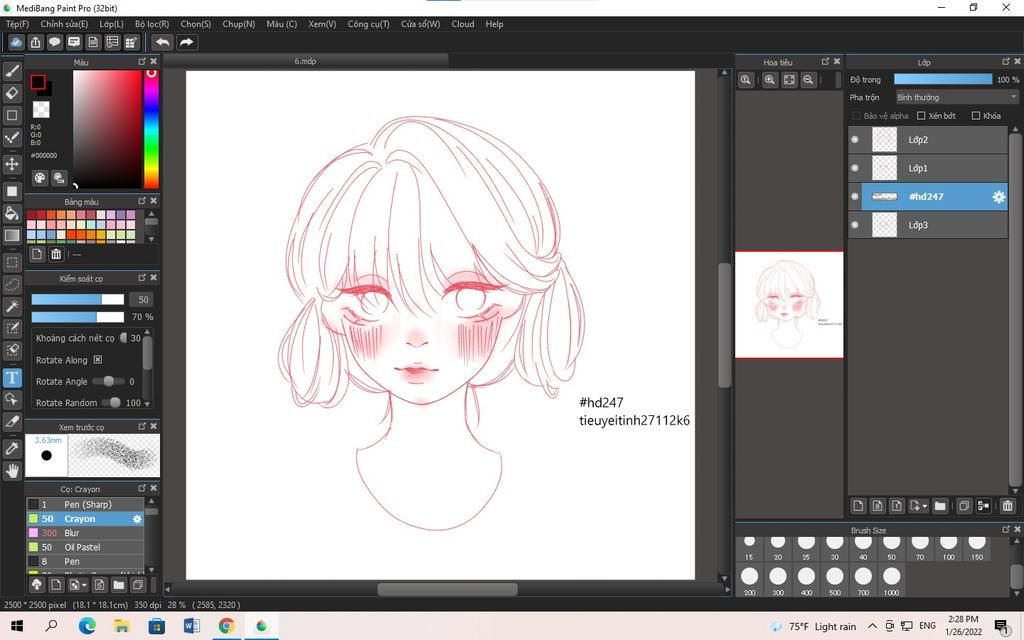Select the rectangular Select tool

12,263
